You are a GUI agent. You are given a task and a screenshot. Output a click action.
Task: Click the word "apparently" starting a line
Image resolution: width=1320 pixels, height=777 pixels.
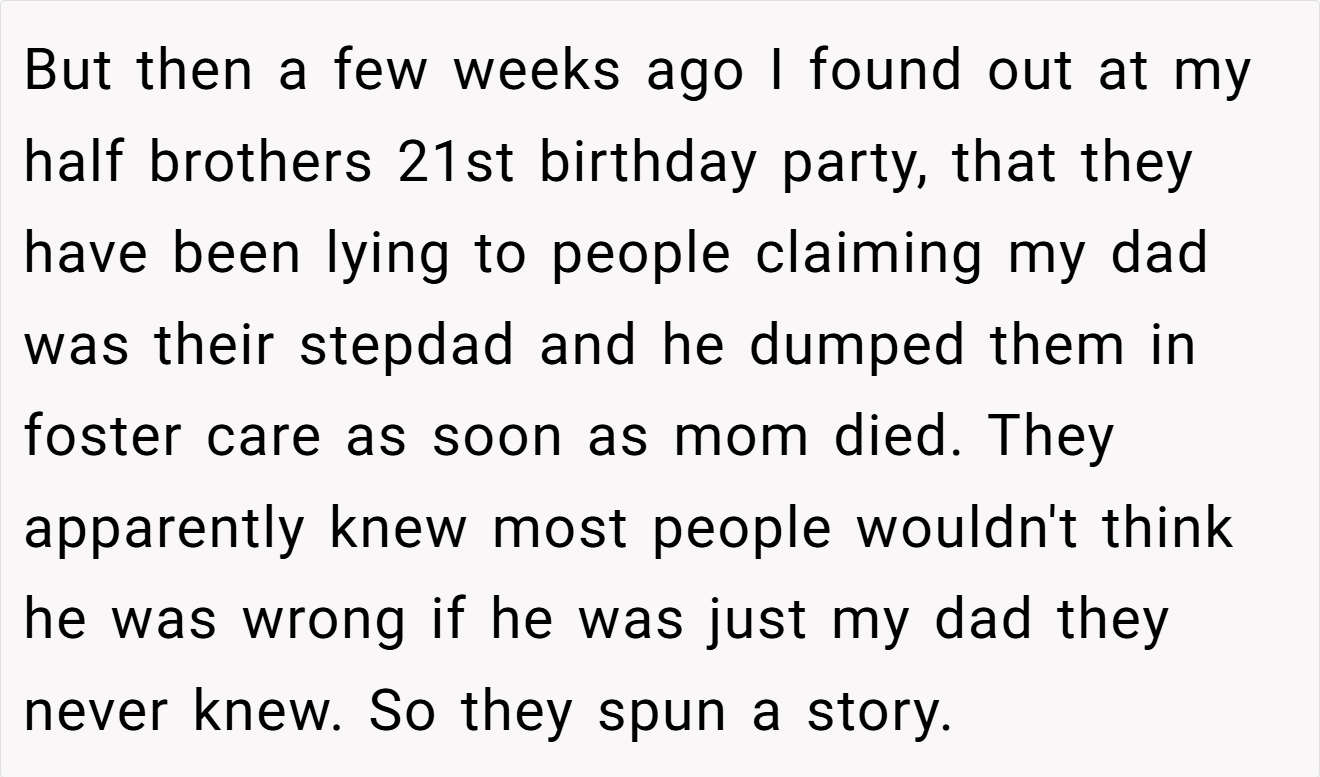(163, 530)
